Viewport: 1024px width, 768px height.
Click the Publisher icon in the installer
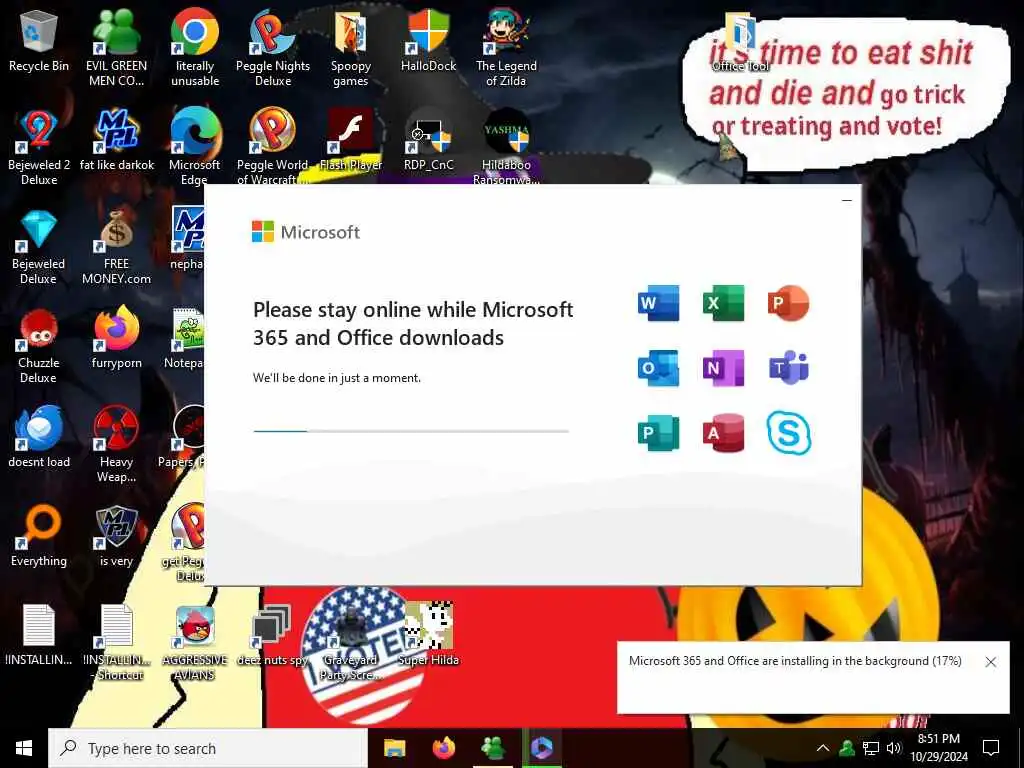658,432
